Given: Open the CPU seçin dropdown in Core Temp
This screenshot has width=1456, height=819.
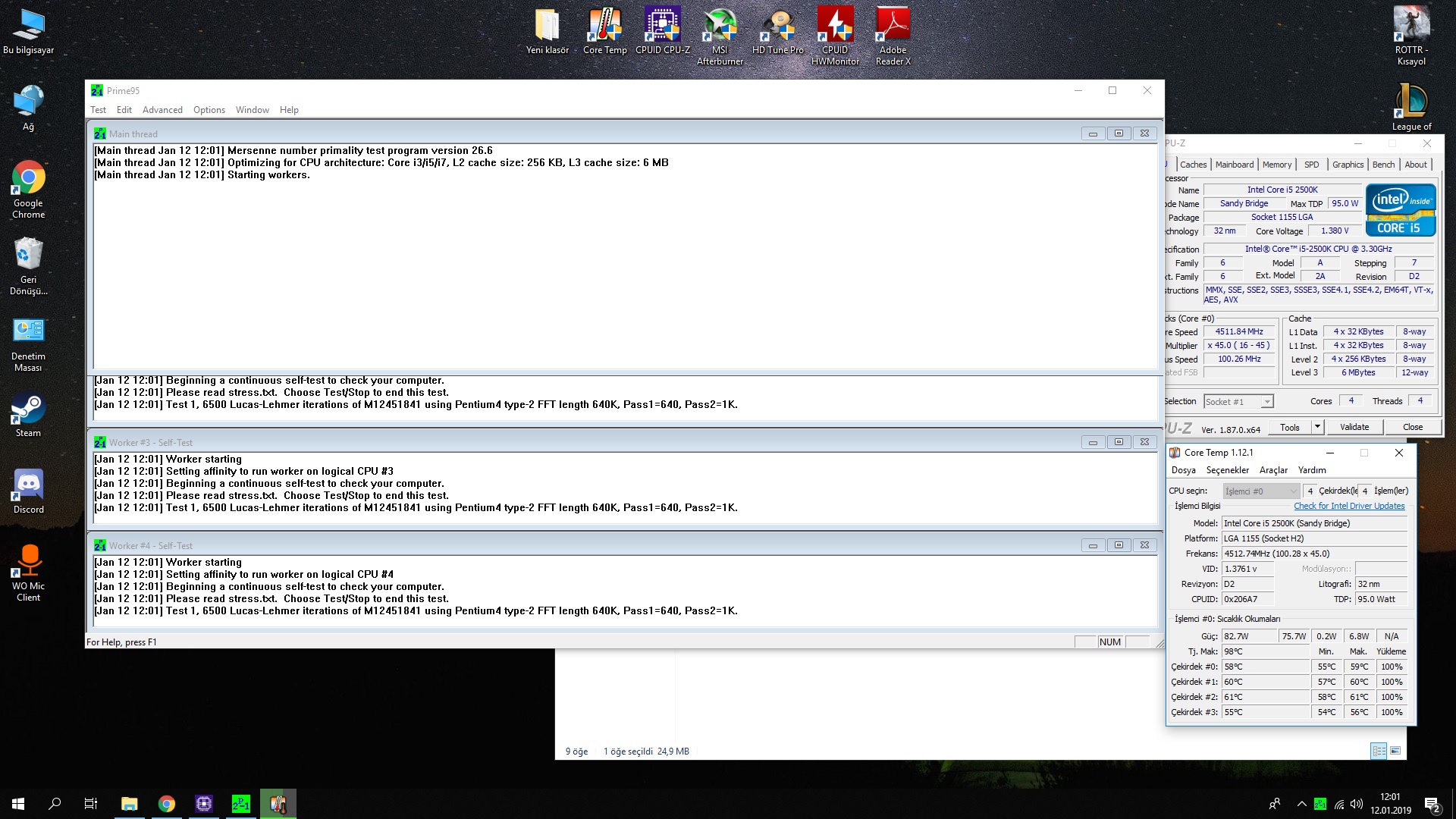Looking at the screenshot, I should [x=1261, y=491].
